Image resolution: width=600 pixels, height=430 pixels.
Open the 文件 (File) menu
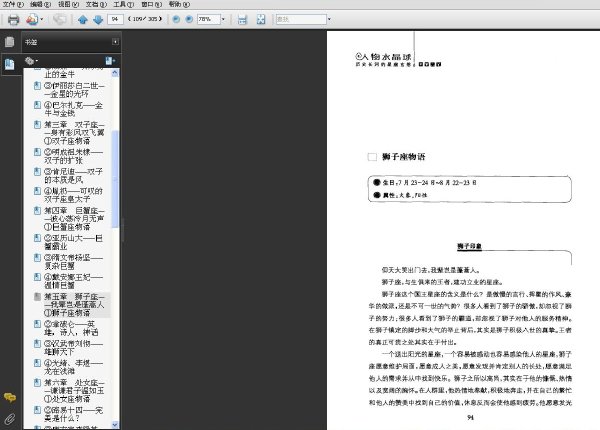click(13, 4)
